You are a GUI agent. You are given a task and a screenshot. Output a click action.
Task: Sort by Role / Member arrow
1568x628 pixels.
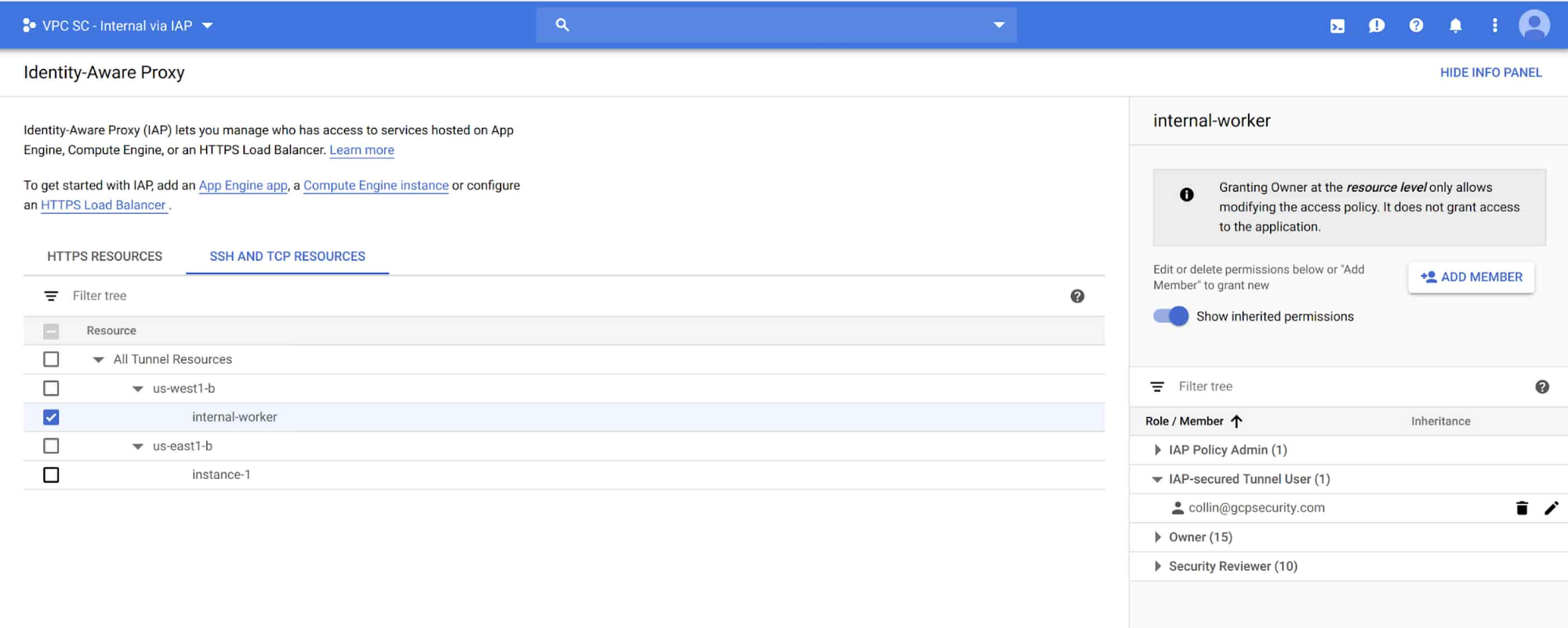pos(1237,422)
